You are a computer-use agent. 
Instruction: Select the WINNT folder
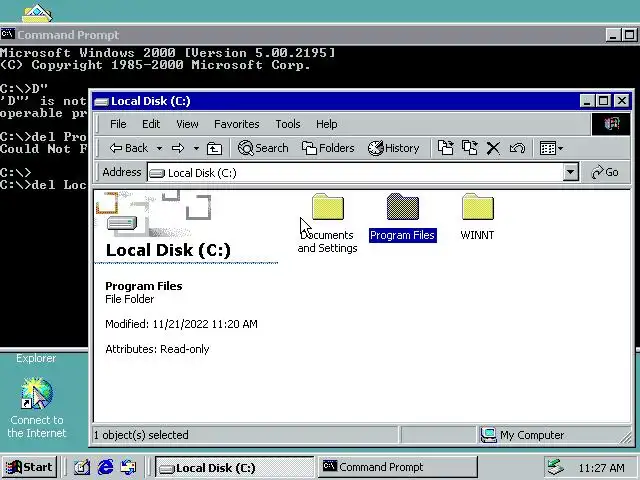click(477, 217)
